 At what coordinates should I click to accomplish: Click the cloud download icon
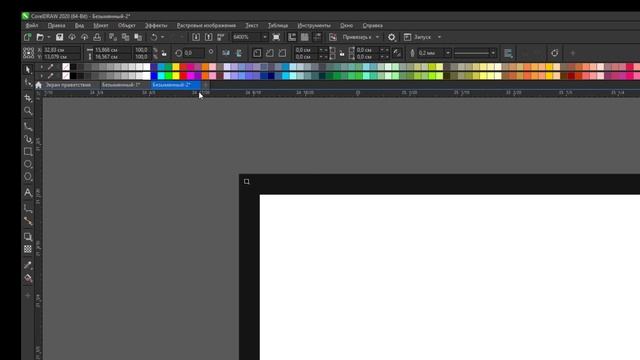(x=72, y=37)
